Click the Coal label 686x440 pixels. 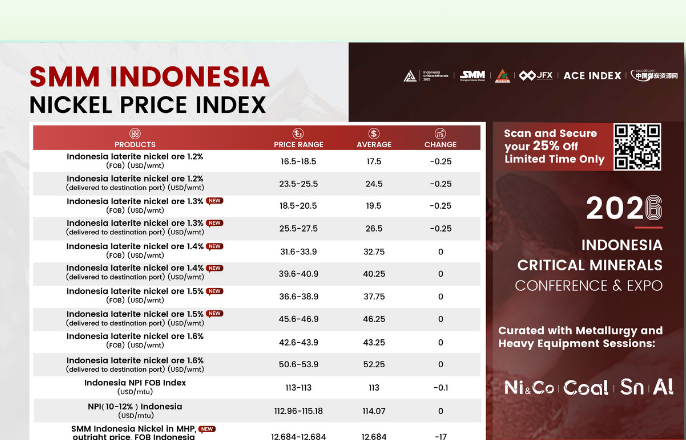tap(586, 388)
